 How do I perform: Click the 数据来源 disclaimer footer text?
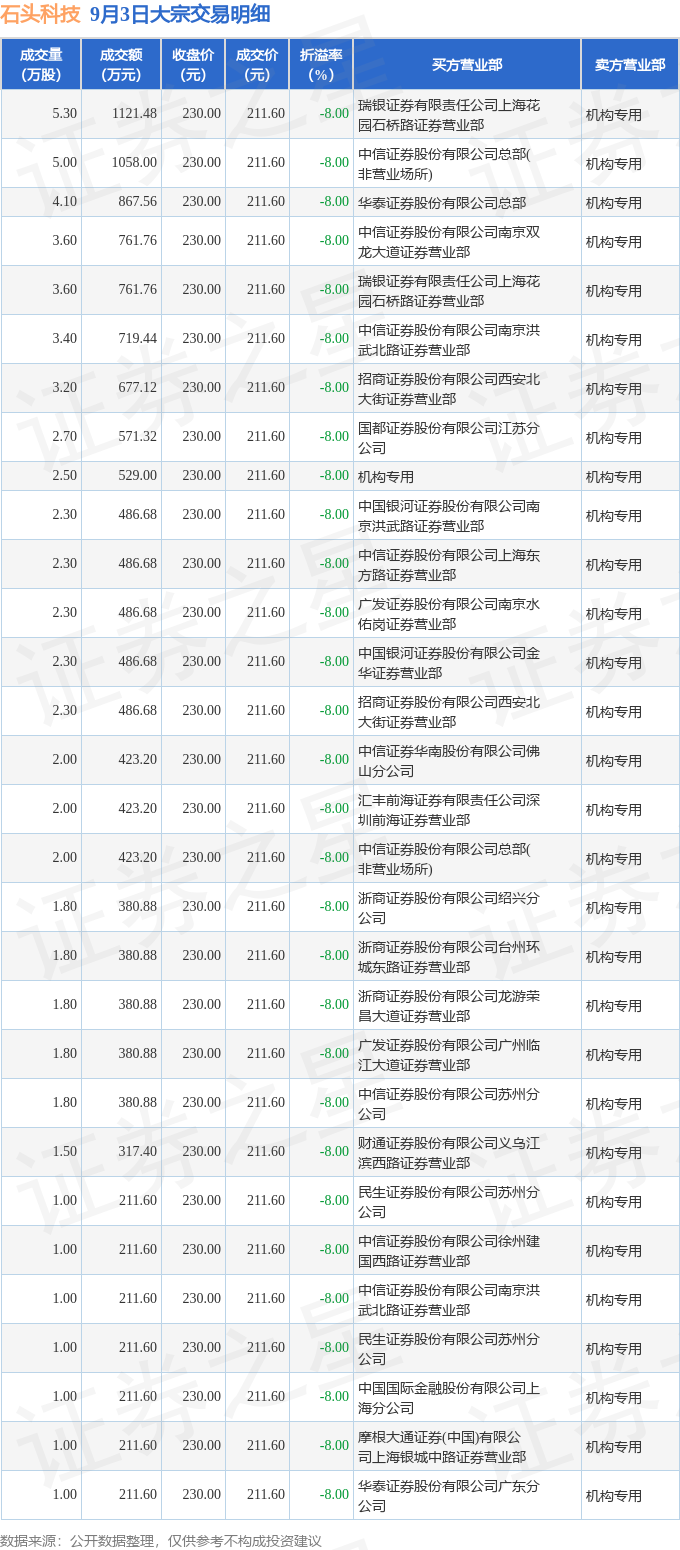coord(161,1541)
